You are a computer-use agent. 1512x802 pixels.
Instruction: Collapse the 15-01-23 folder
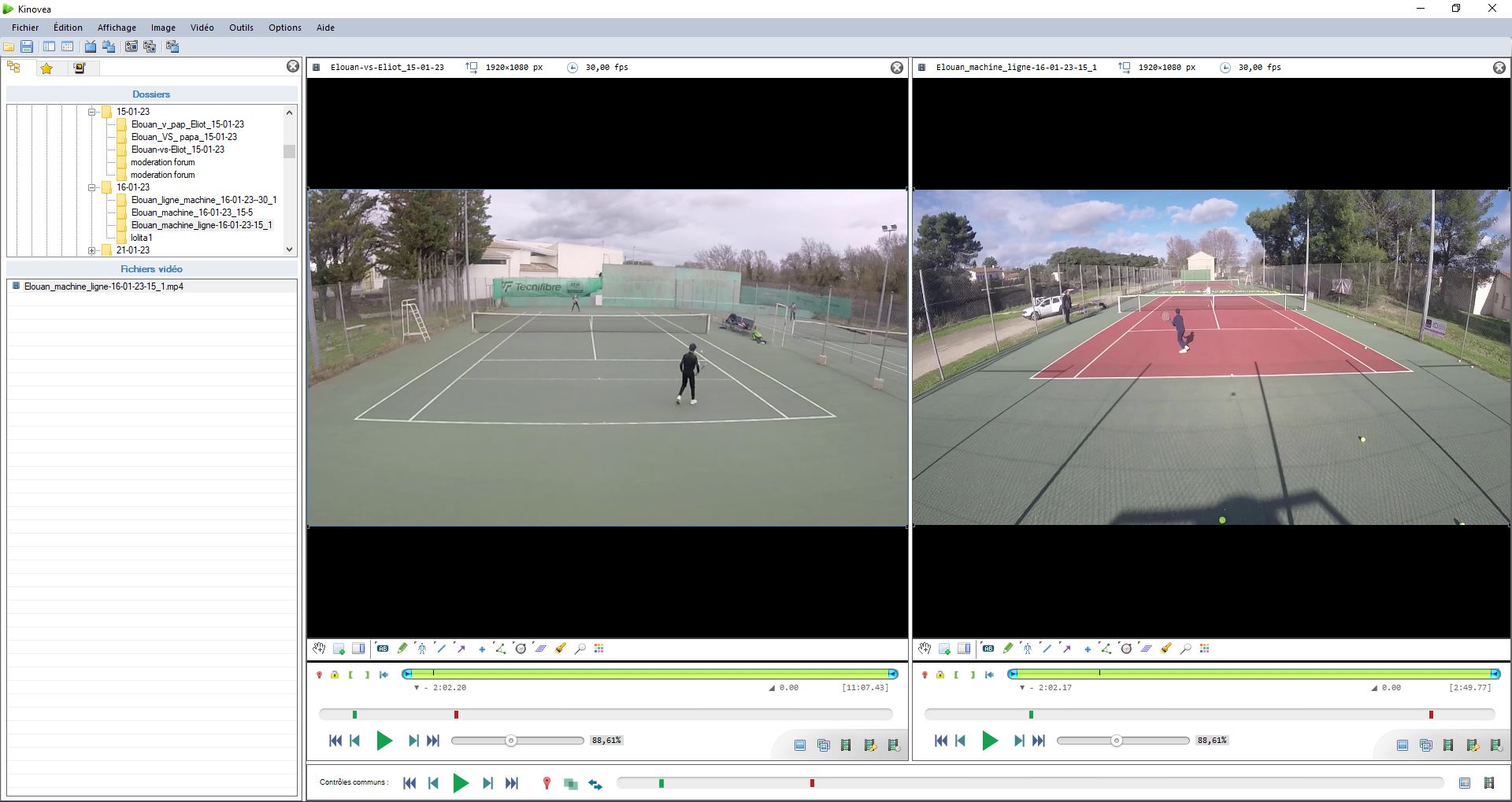[x=91, y=112]
